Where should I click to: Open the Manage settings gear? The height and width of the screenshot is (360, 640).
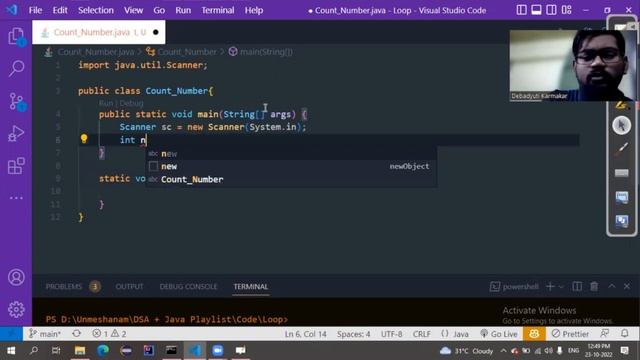[x=16, y=309]
